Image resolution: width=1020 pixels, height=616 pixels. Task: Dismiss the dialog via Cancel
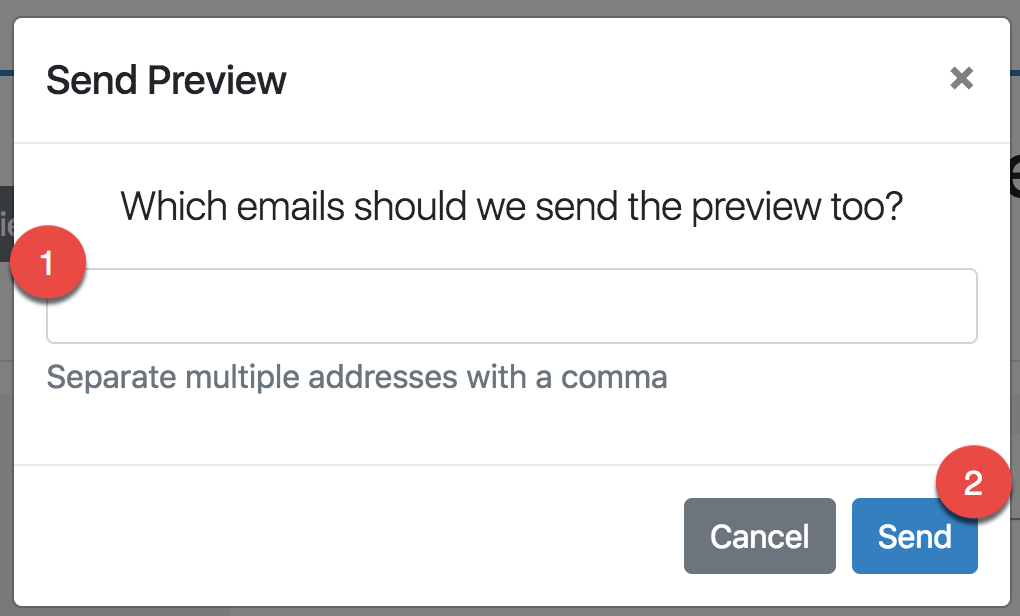(759, 536)
